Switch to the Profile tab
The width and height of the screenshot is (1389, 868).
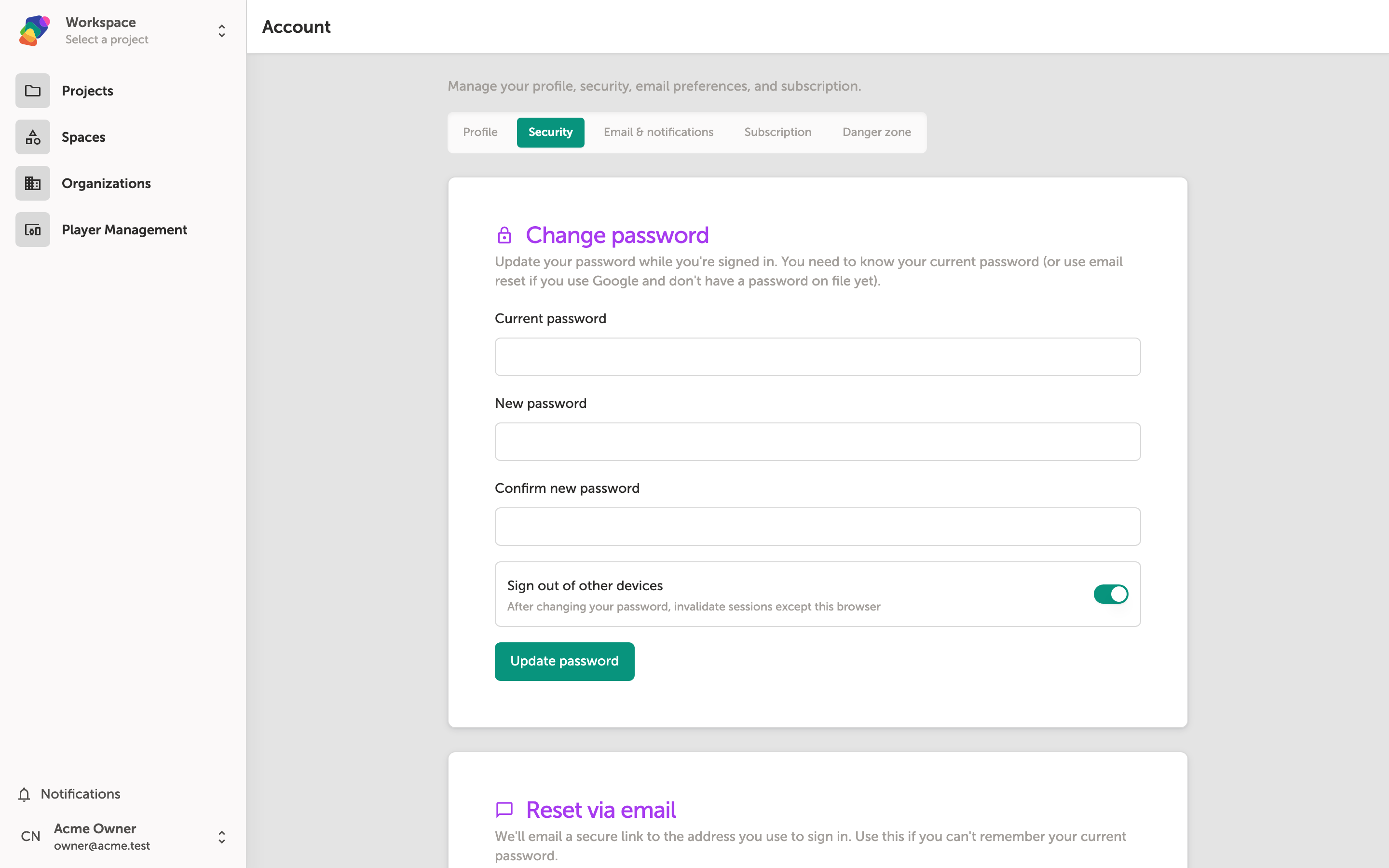(x=480, y=132)
